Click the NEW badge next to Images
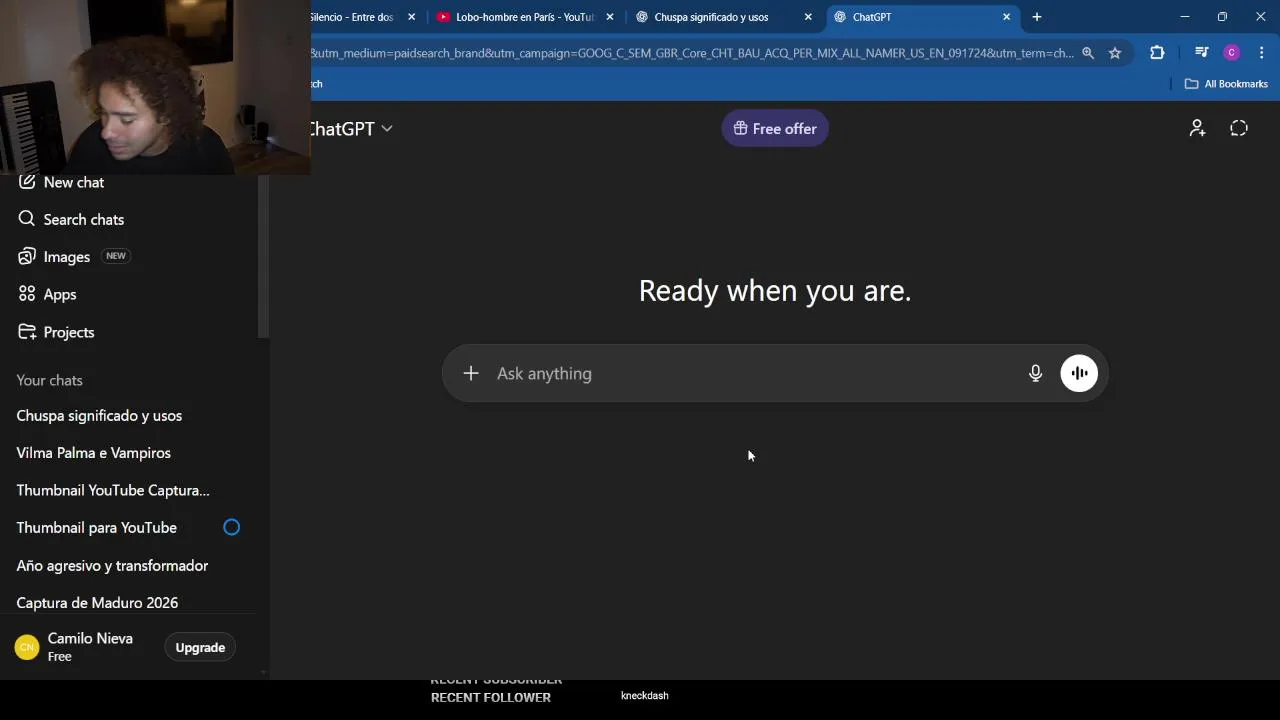 tap(116, 256)
